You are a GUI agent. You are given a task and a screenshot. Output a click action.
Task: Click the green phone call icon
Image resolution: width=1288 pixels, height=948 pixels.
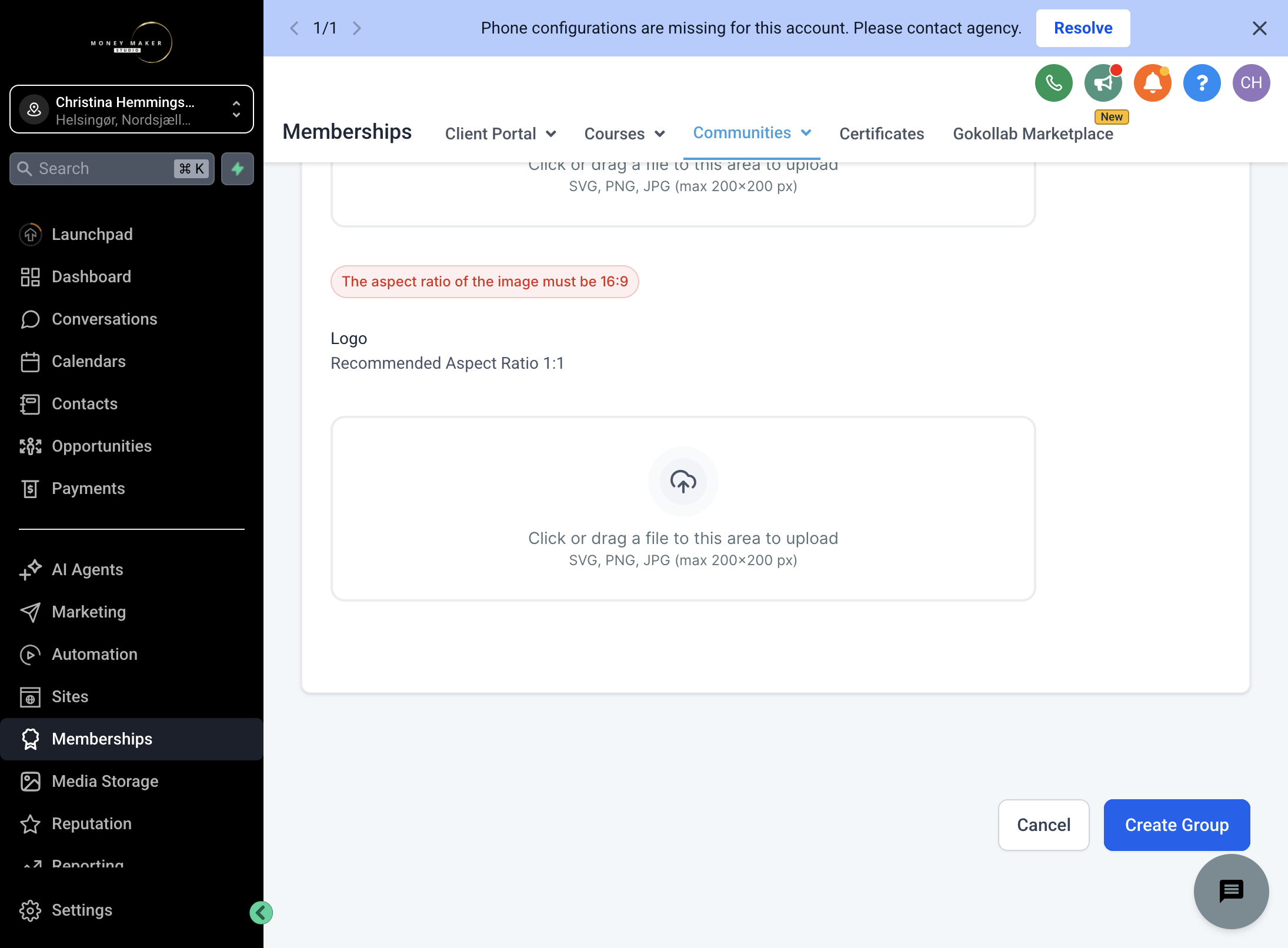pyautogui.click(x=1053, y=83)
